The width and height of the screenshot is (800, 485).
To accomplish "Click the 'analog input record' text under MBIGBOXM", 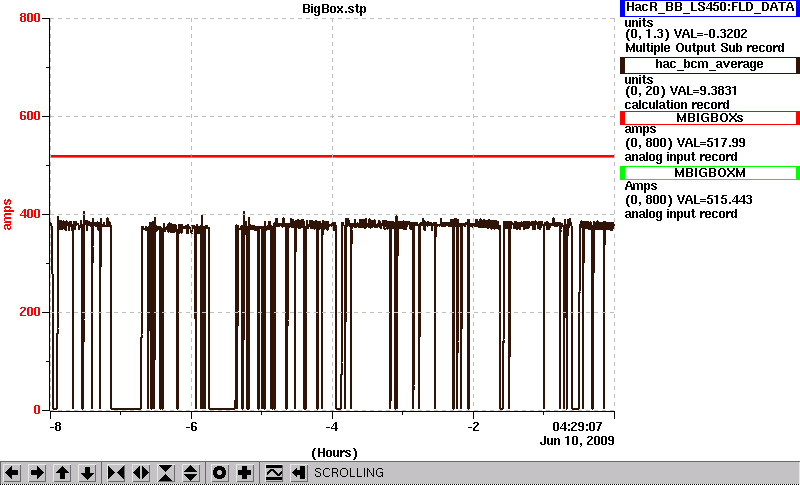I will click(x=681, y=214).
